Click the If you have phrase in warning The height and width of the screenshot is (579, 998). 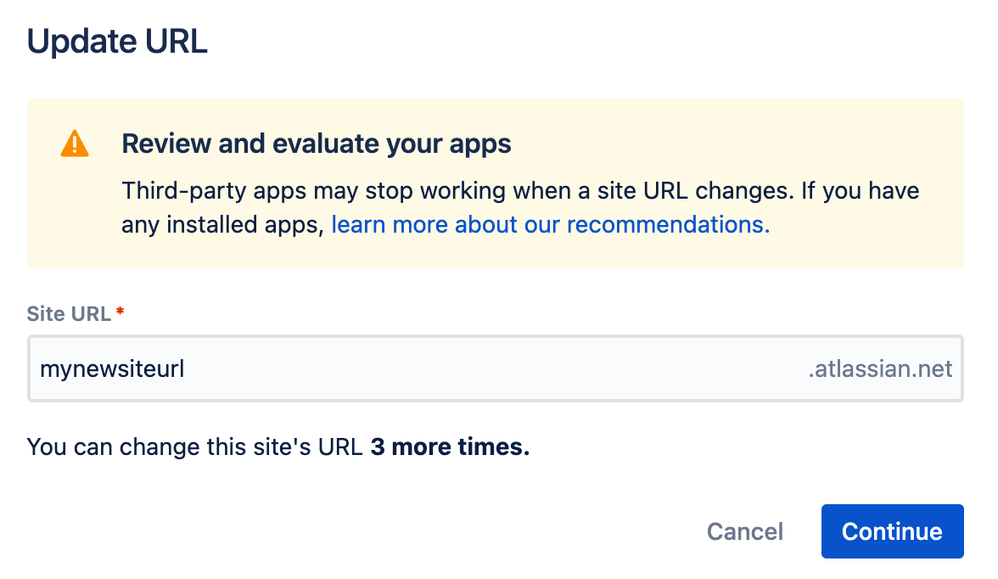point(860,191)
